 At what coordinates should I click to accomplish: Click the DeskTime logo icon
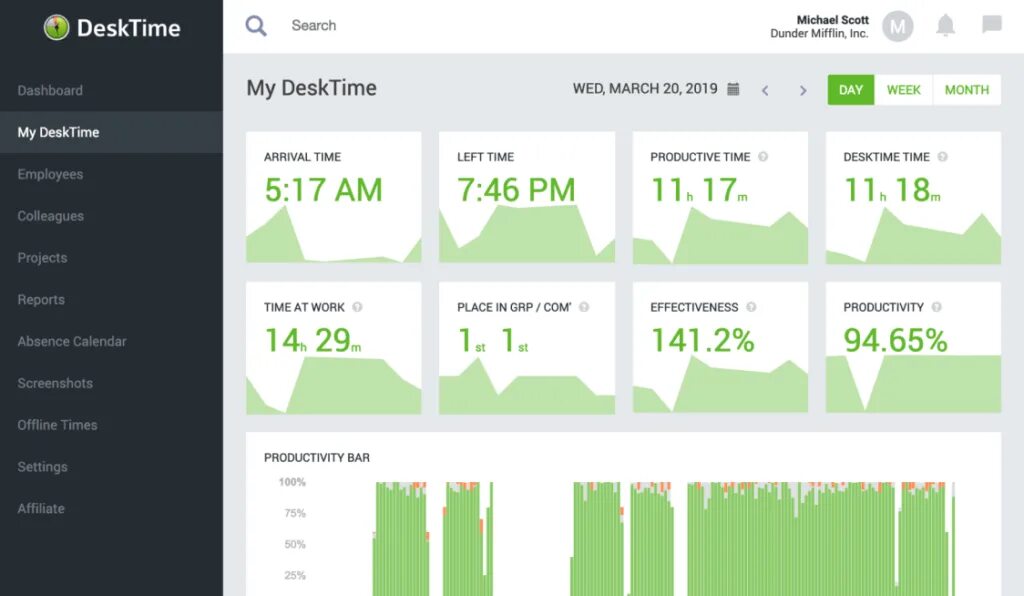pos(57,27)
